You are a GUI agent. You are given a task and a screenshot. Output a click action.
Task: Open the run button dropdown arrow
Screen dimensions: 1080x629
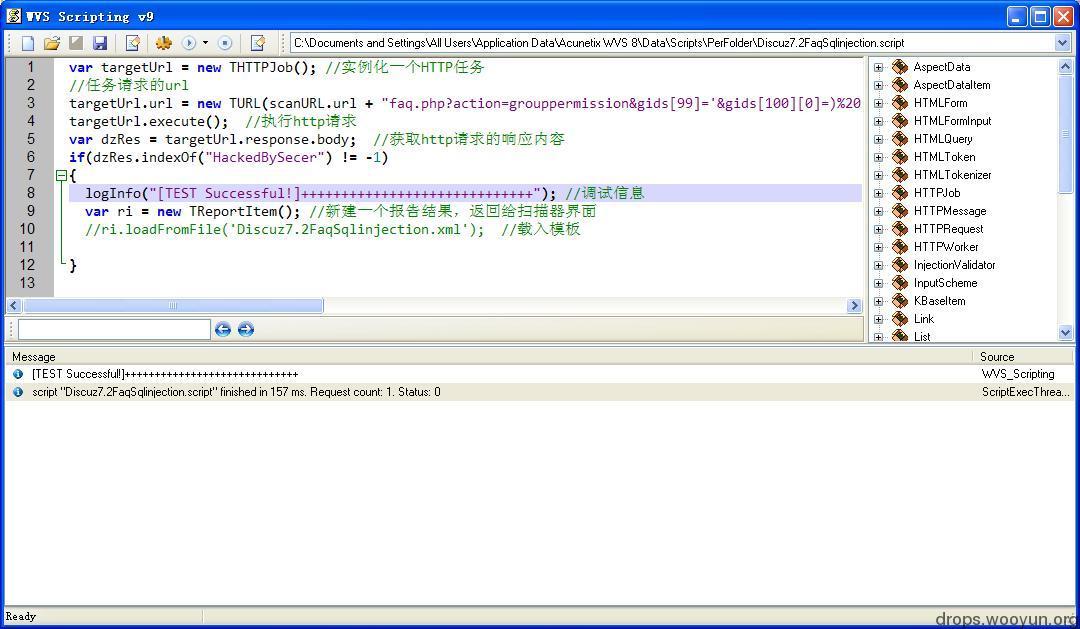click(205, 43)
